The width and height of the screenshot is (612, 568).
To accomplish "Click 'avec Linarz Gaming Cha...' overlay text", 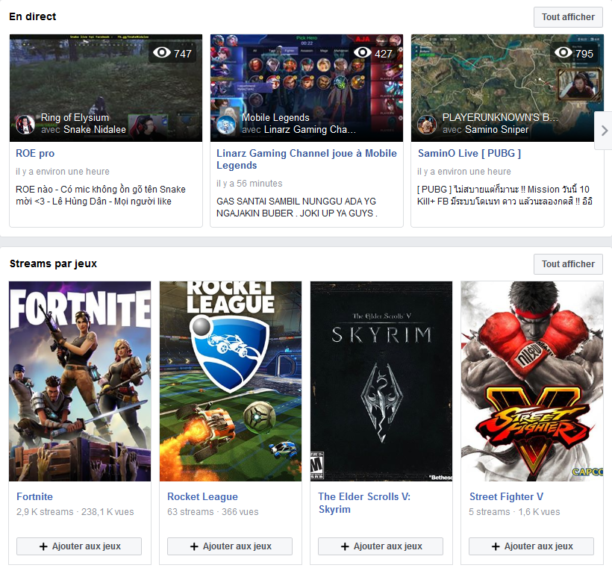I will tap(299, 130).
